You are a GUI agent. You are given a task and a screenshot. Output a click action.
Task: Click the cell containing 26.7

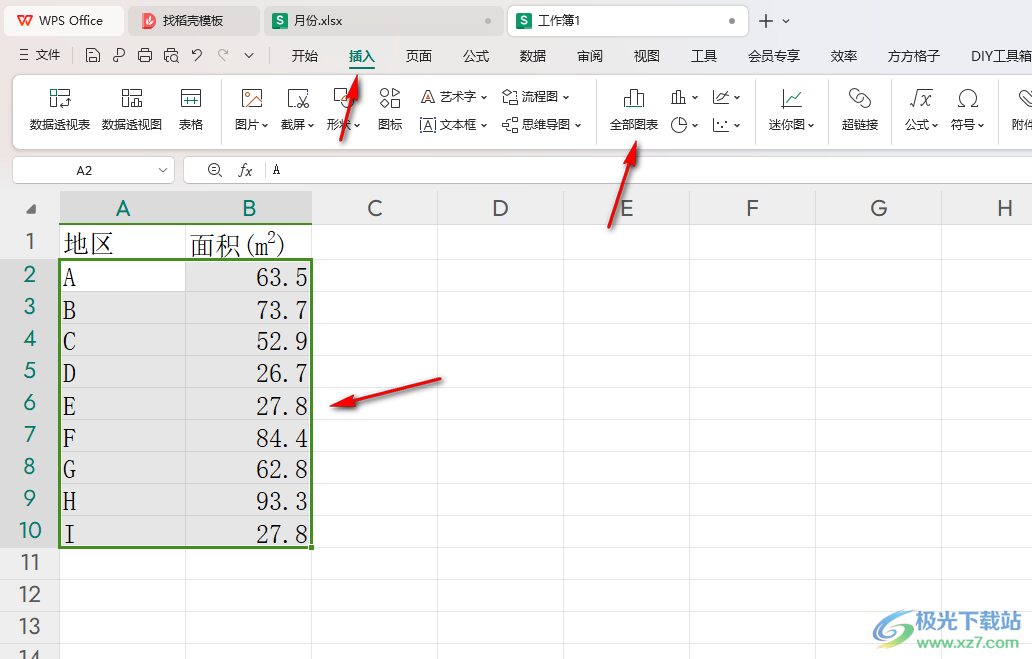[x=248, y=373]
